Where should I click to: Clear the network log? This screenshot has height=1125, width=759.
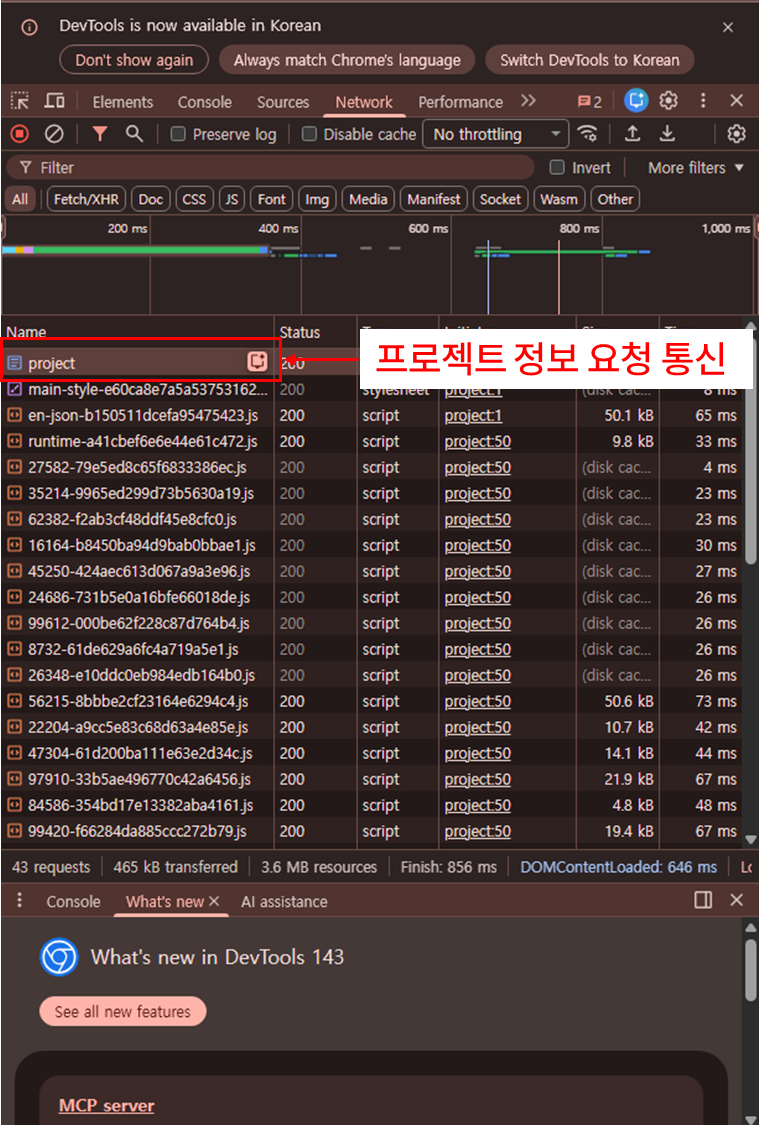point(55,134)
